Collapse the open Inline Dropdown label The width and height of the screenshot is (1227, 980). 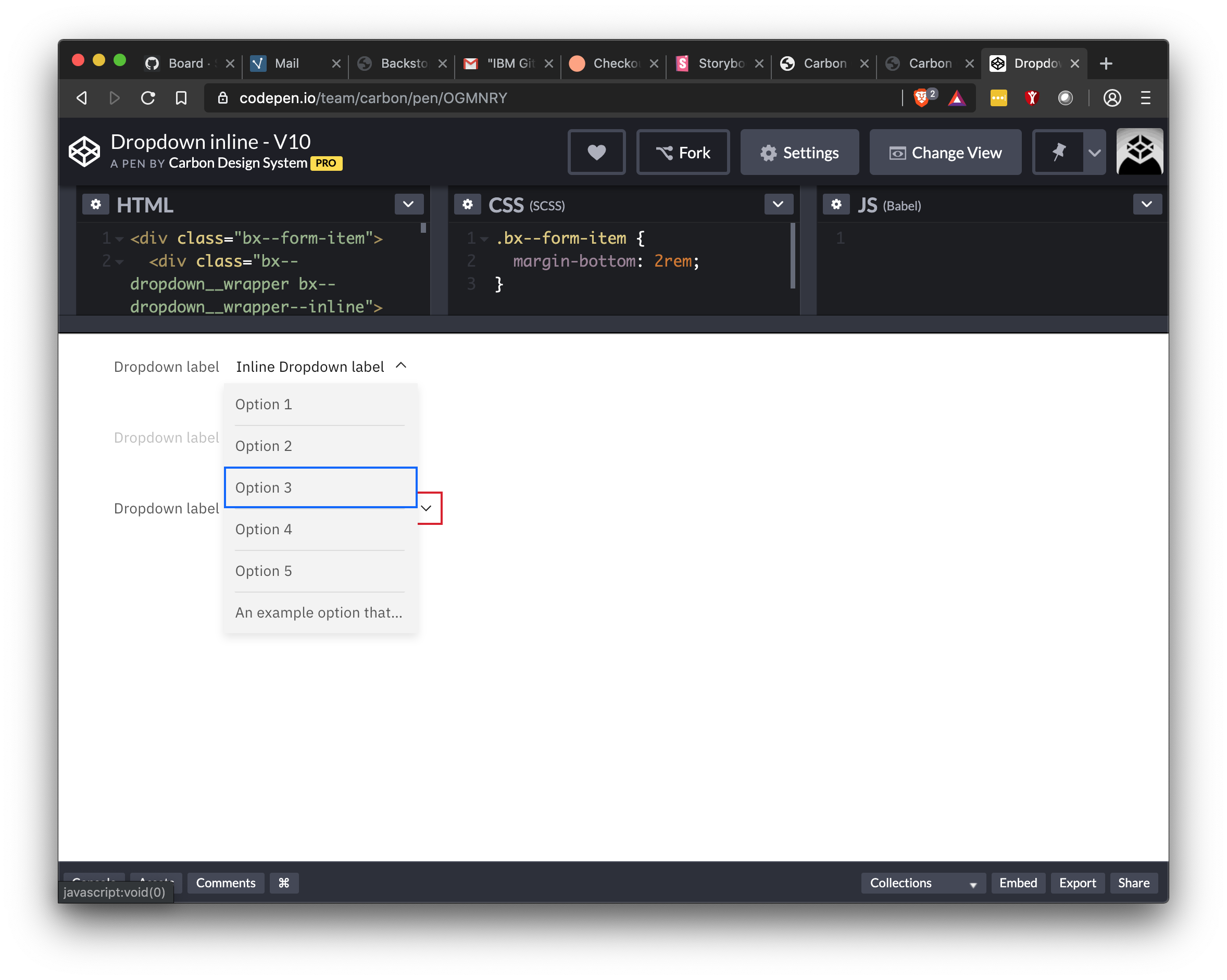click(x=400, y=366)
